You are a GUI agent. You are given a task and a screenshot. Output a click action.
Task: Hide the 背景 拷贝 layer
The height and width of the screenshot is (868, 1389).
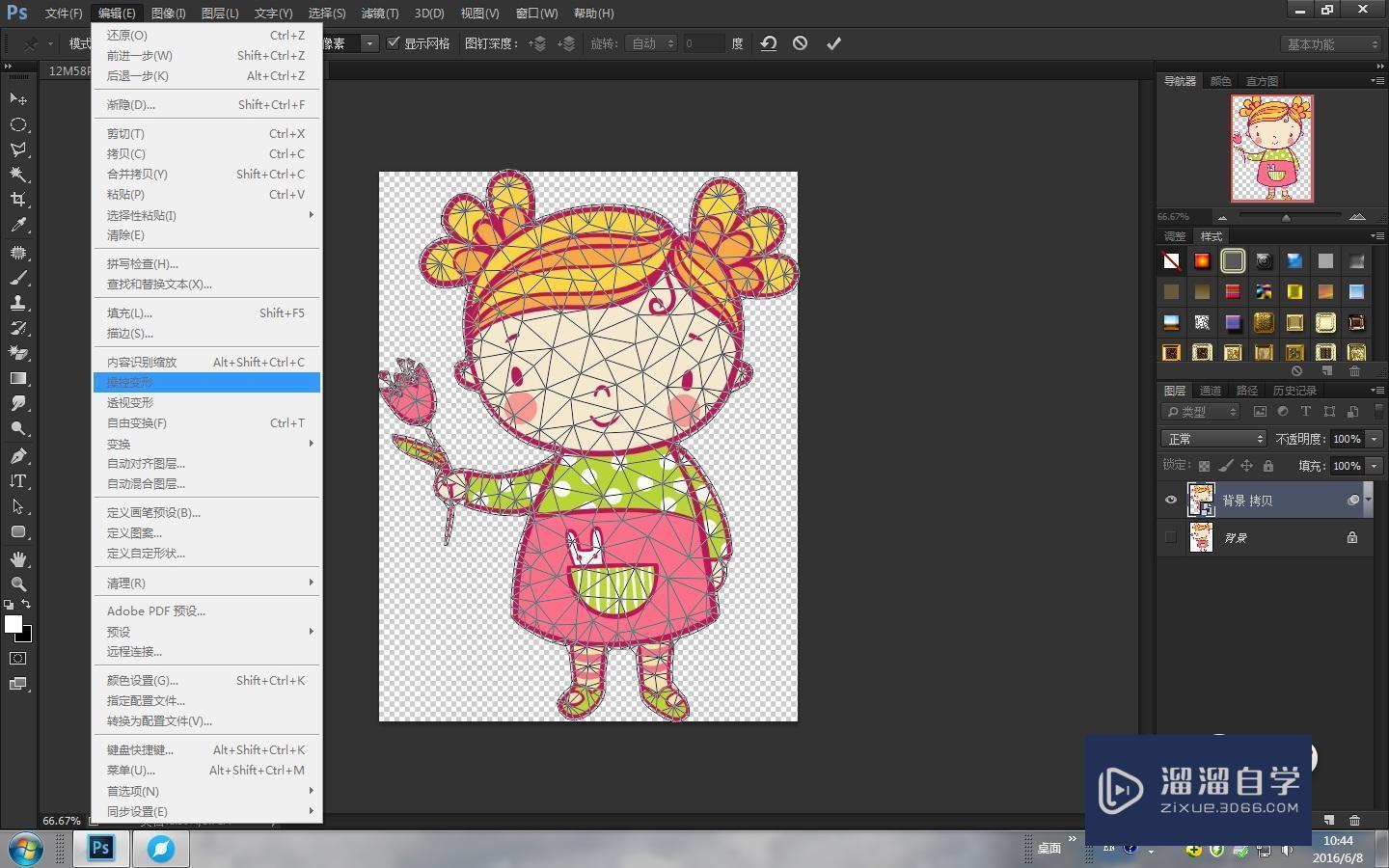pos(1171,500)
